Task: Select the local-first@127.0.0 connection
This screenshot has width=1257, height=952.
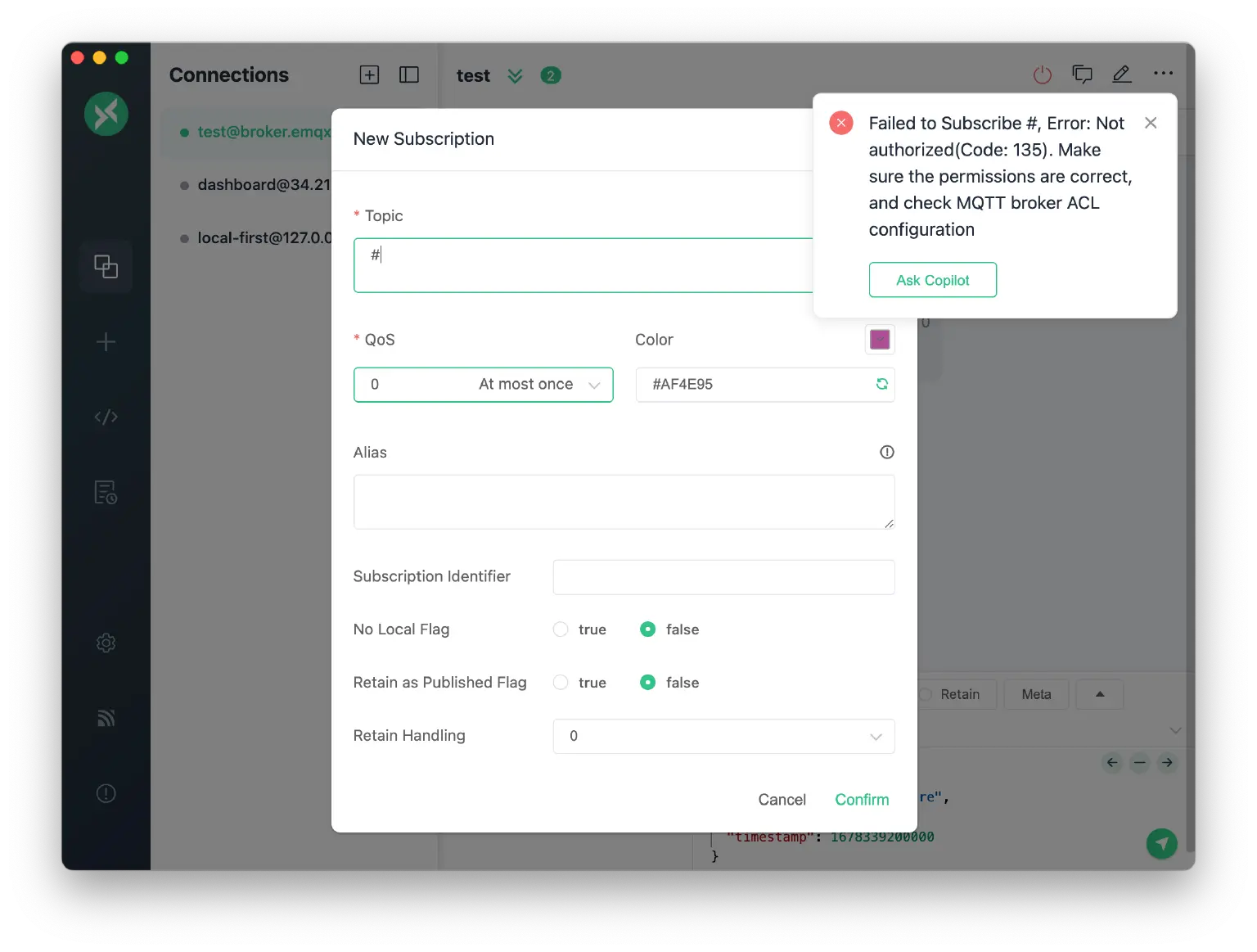Action: tap(262, 238)
